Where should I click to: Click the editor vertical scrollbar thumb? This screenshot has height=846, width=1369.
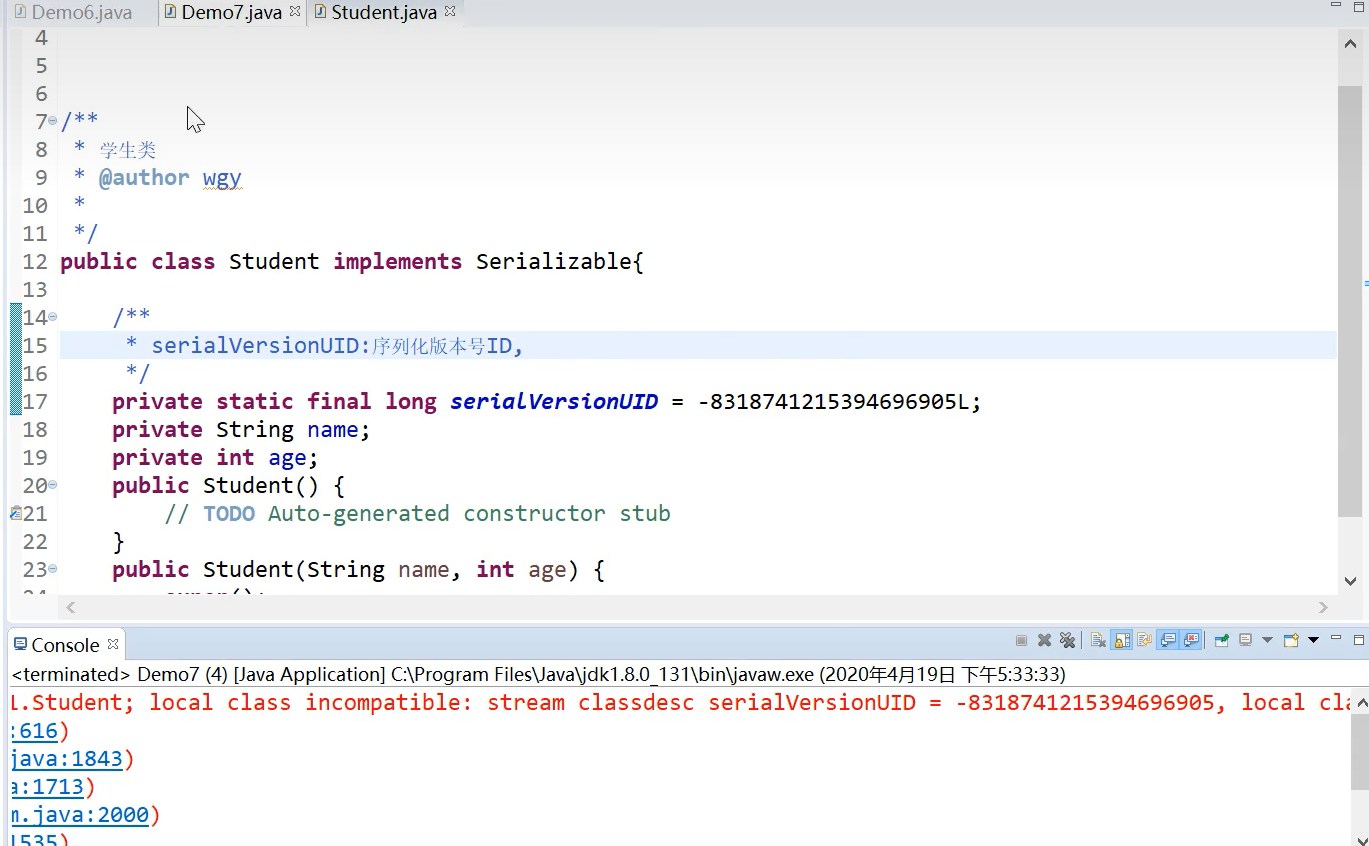click(x=1350, y=301)
